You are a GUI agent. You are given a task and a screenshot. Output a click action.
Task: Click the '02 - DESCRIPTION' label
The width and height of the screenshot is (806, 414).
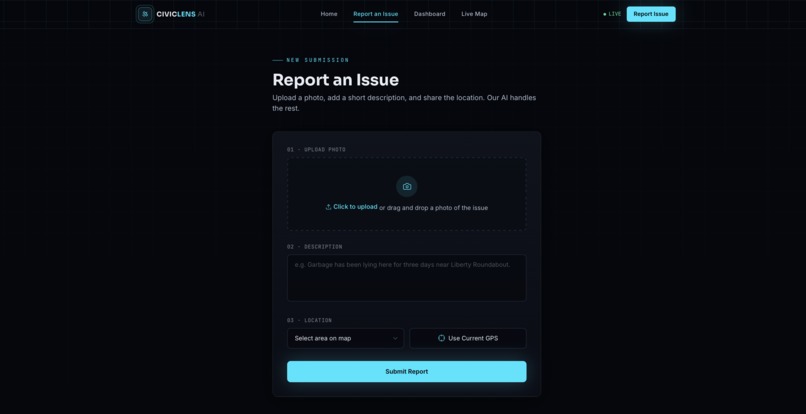coord(315,247)
